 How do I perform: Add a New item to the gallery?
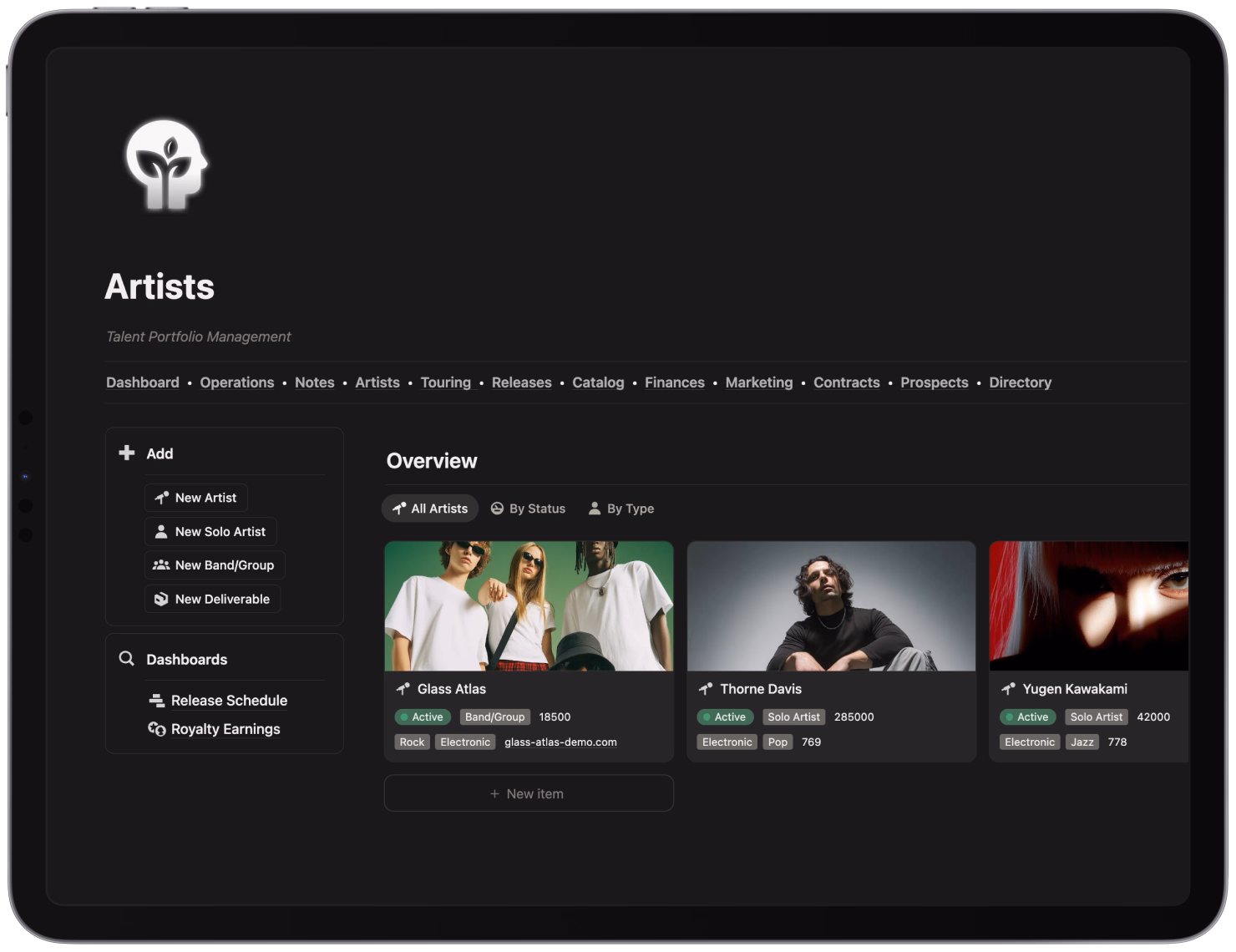(529, 793)
